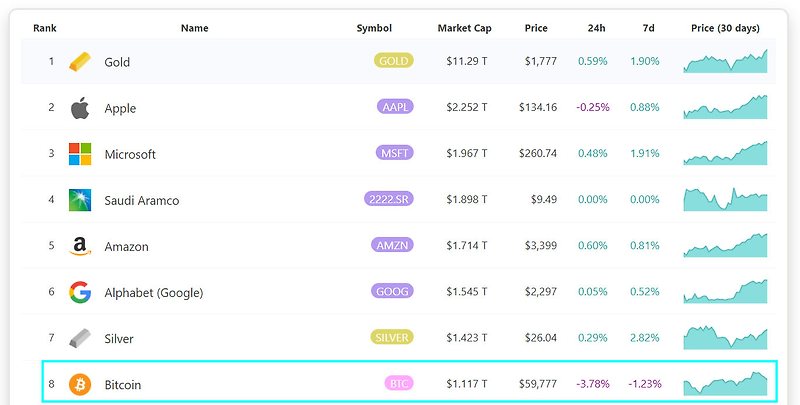Sort by the Rank column header

(45, 28)
